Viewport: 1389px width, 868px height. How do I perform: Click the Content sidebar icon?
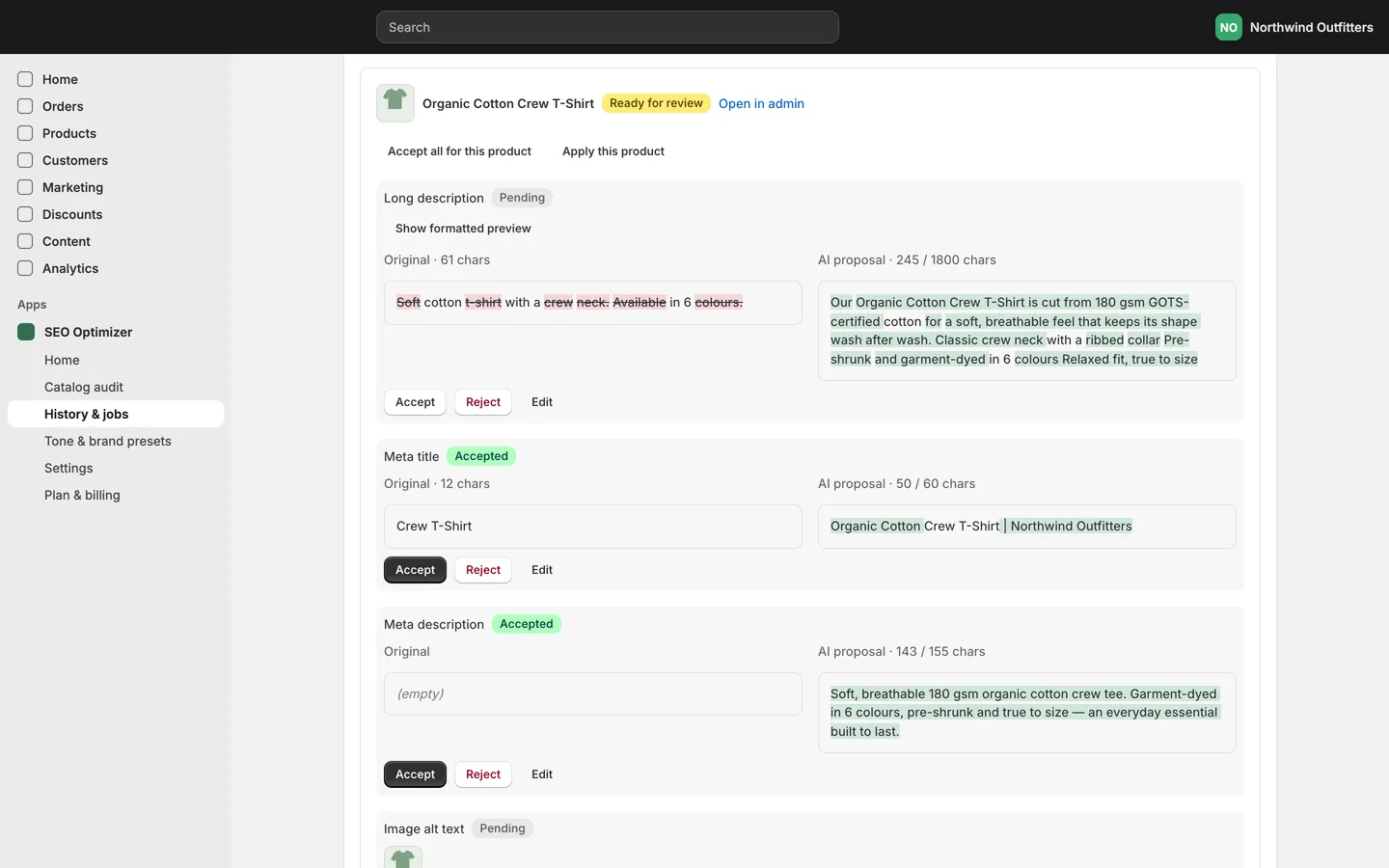25,241
